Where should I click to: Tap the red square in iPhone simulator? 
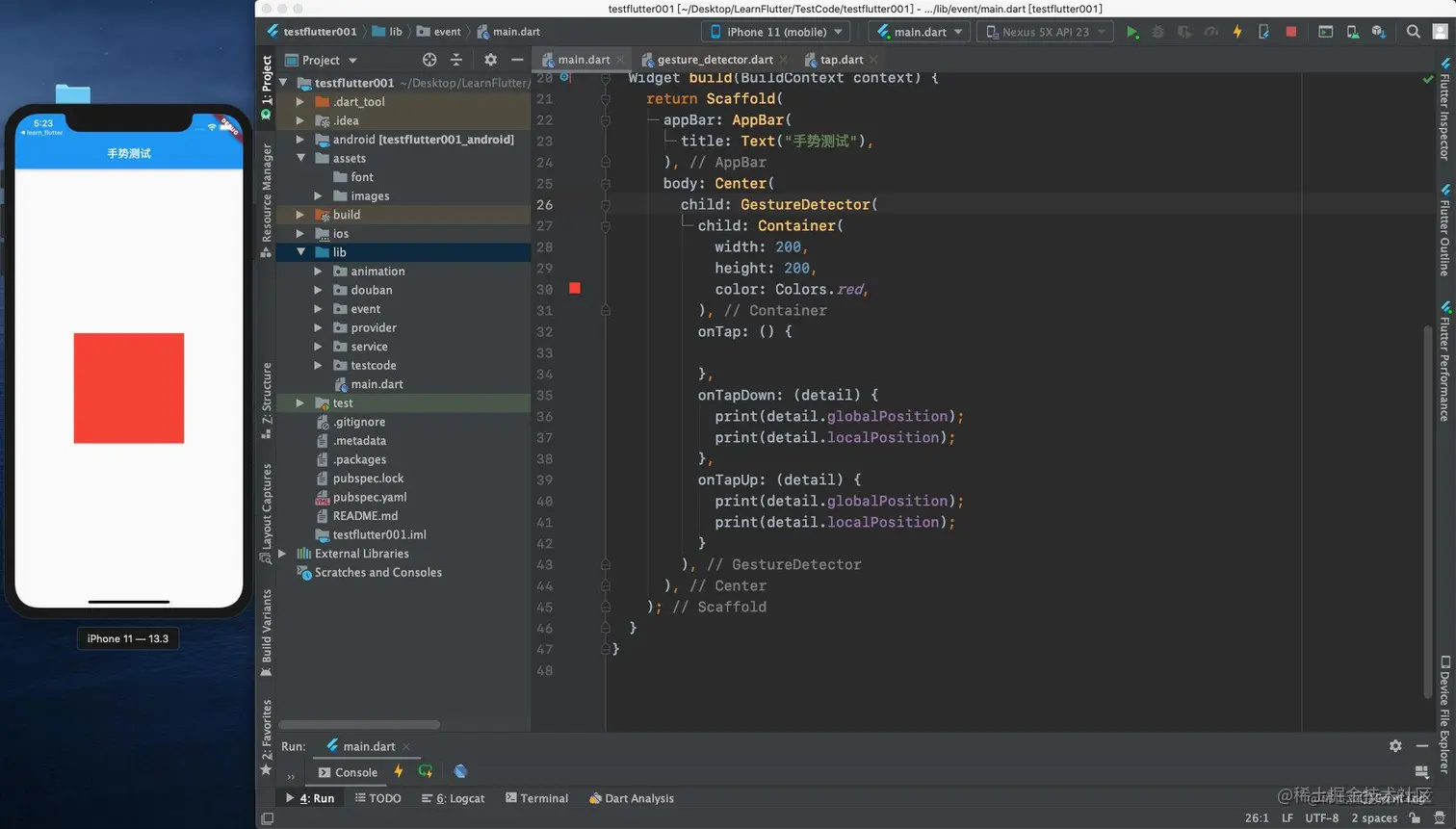[129, 388]
